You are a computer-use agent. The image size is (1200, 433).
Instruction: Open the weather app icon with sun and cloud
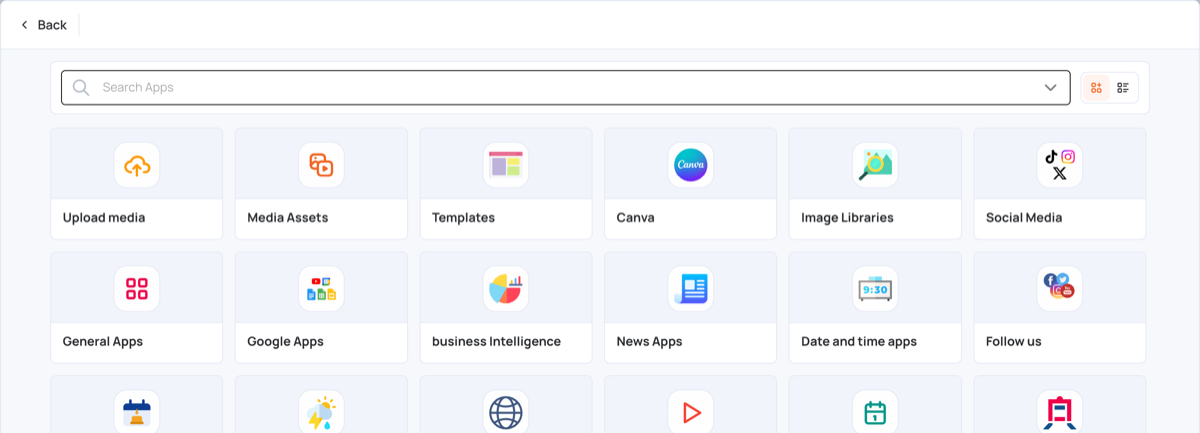click(x=321, y=412)
